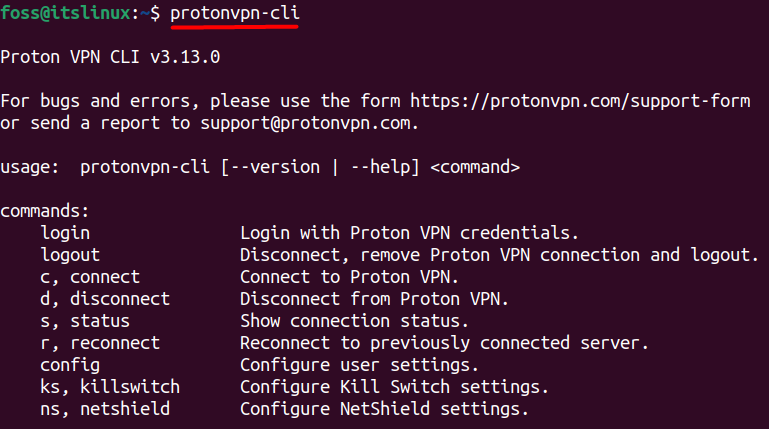This screenshot has width=769, height=429.
Task: Click the config command entry
Action: pyautogui.click(x=70, y=365)
